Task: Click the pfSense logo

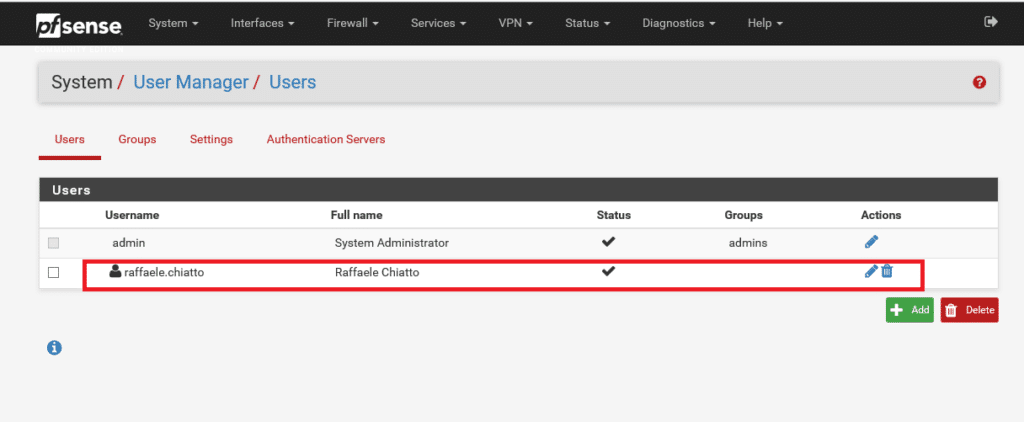Action: click(79, 25)
